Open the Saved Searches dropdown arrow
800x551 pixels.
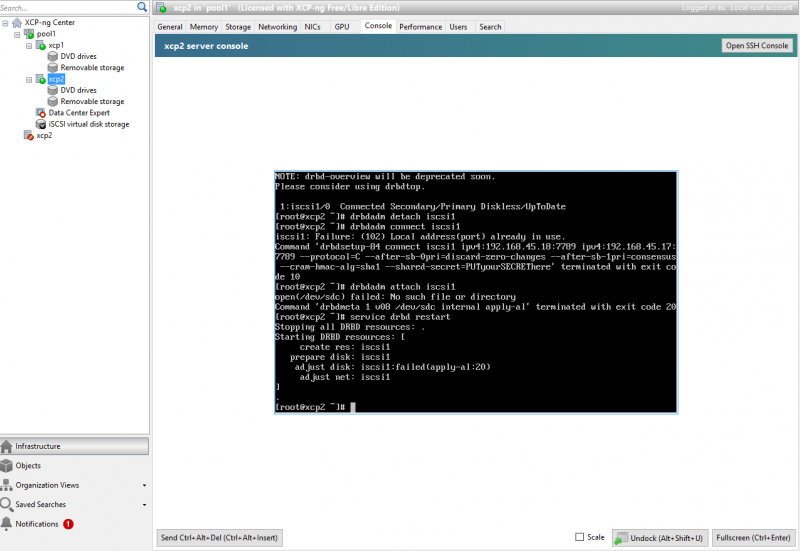(144, 505)
